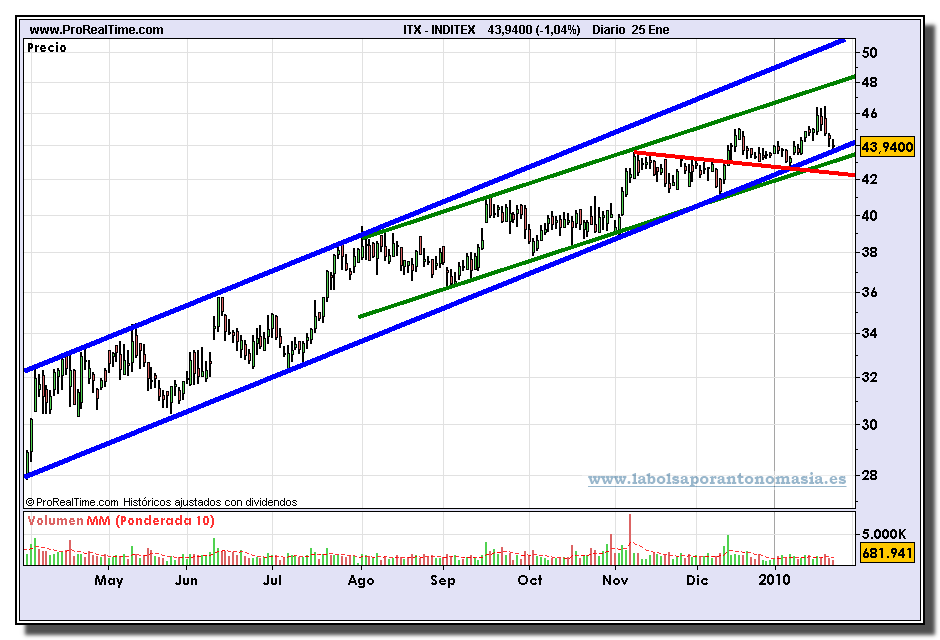
Task: Click the yellow 681.941 volume value tag
Action: [x=887, y=553]
